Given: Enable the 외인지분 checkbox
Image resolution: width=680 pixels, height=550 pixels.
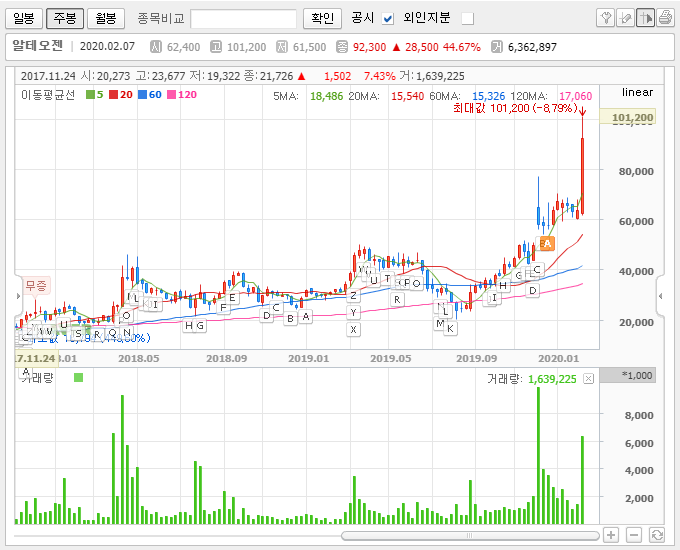Looking at the screenshot, I should pyautogui.click(x=468, y=18).
